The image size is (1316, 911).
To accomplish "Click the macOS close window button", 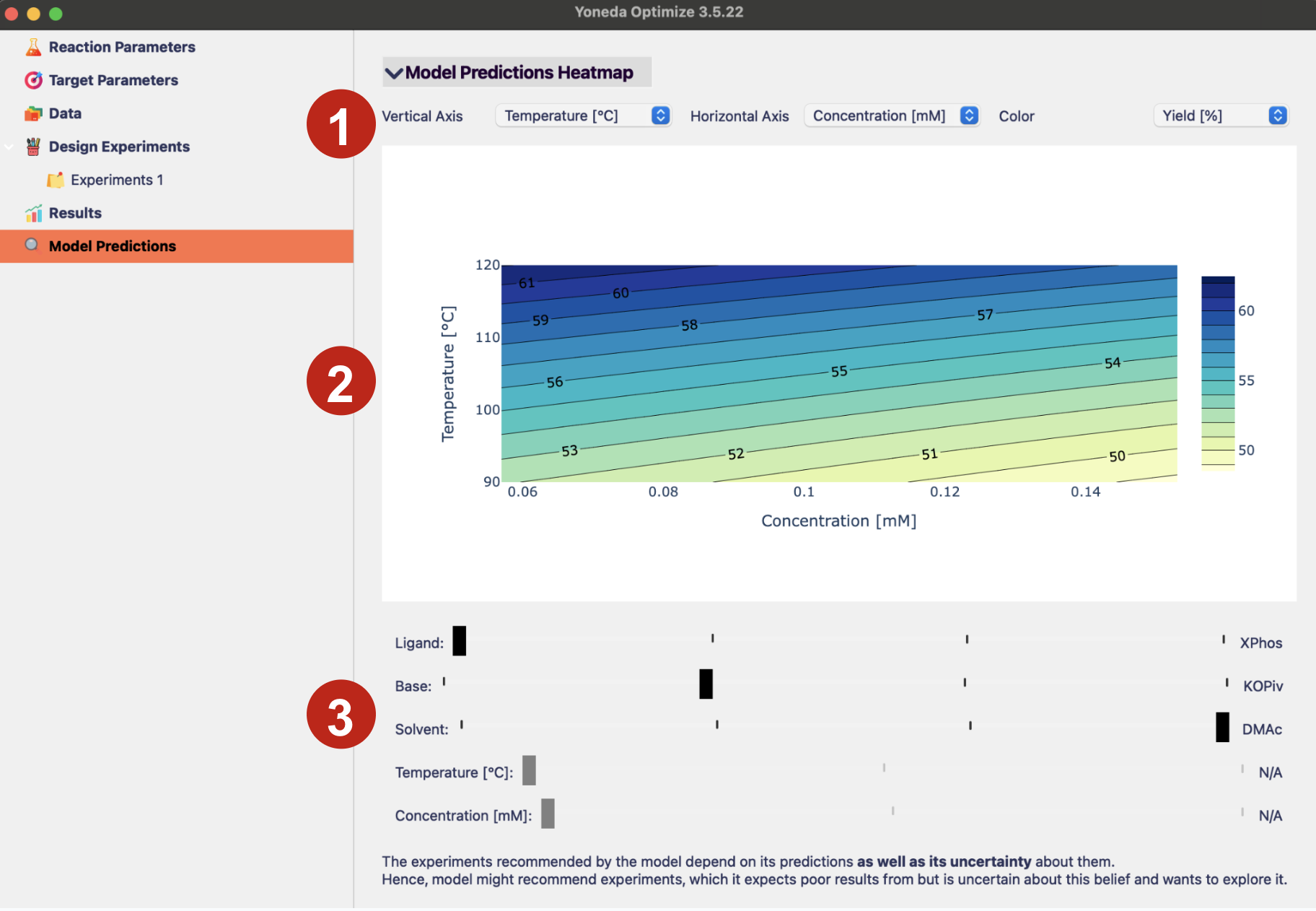I will pyautogui.click(x=12, y=14).
